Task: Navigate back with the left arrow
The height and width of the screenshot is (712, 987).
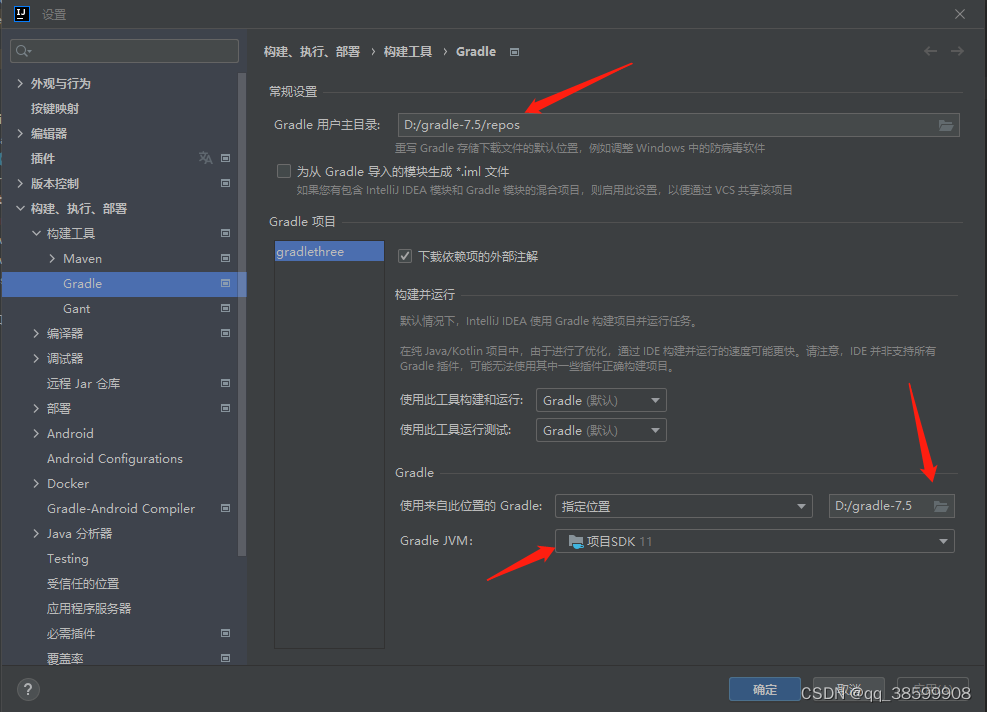Action: [930, 51]
